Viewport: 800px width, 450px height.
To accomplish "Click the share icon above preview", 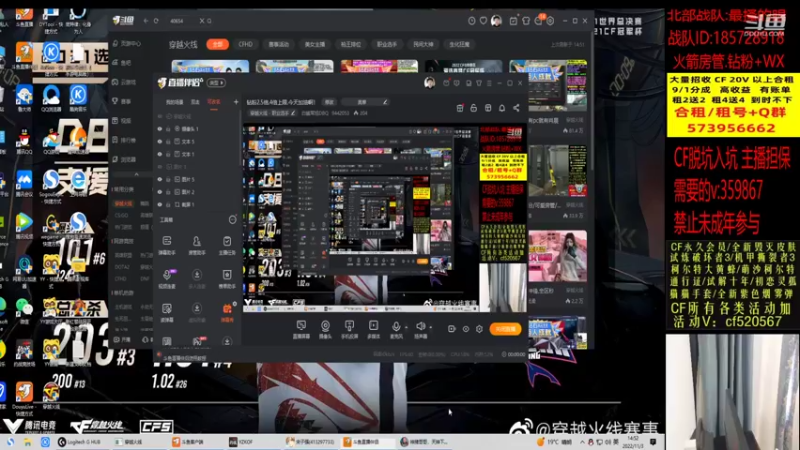I will 516,108.
